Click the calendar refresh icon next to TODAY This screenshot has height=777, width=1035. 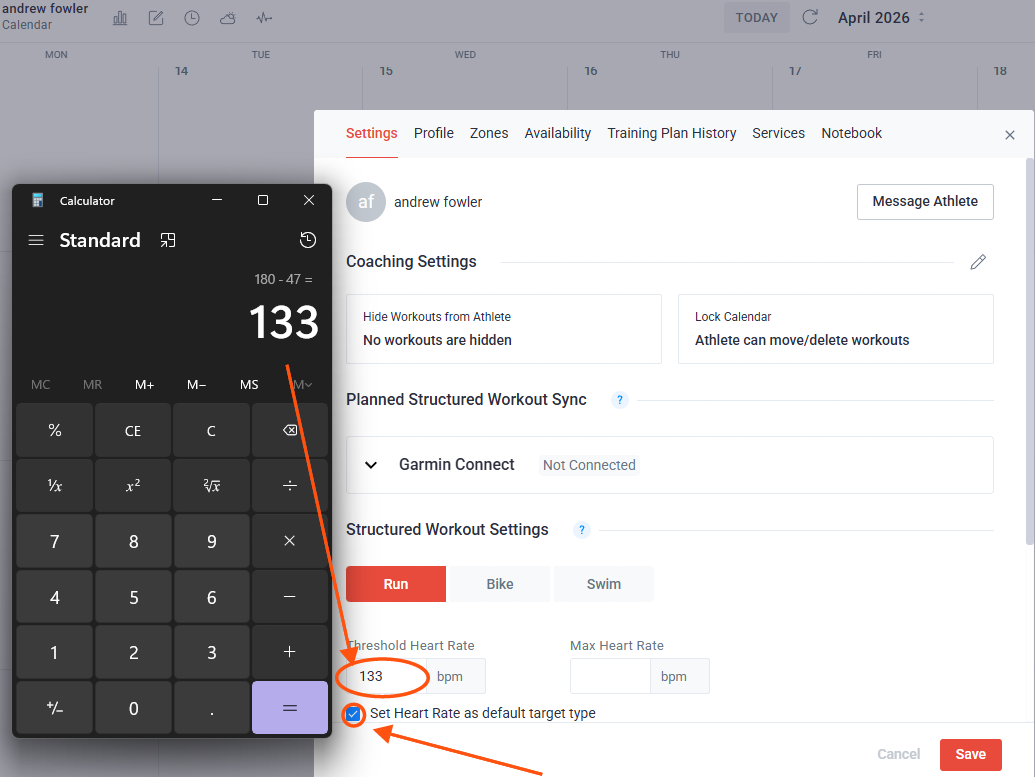(810, 17)
